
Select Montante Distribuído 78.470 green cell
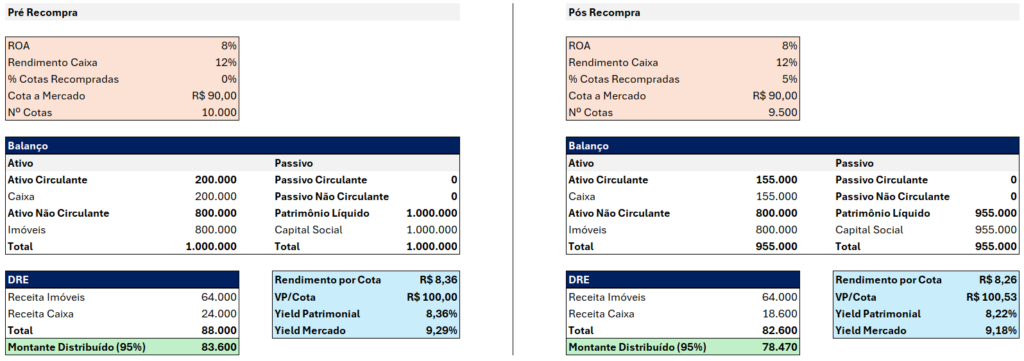pyautogui.click(x=682, y=347)
